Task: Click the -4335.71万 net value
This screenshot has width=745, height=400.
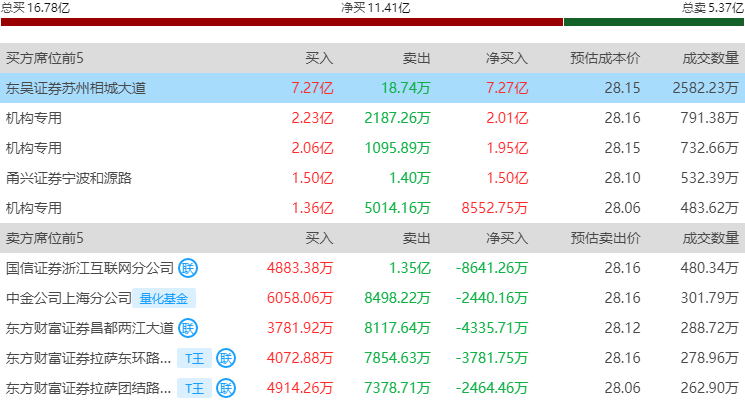Action: coord(492,328)
